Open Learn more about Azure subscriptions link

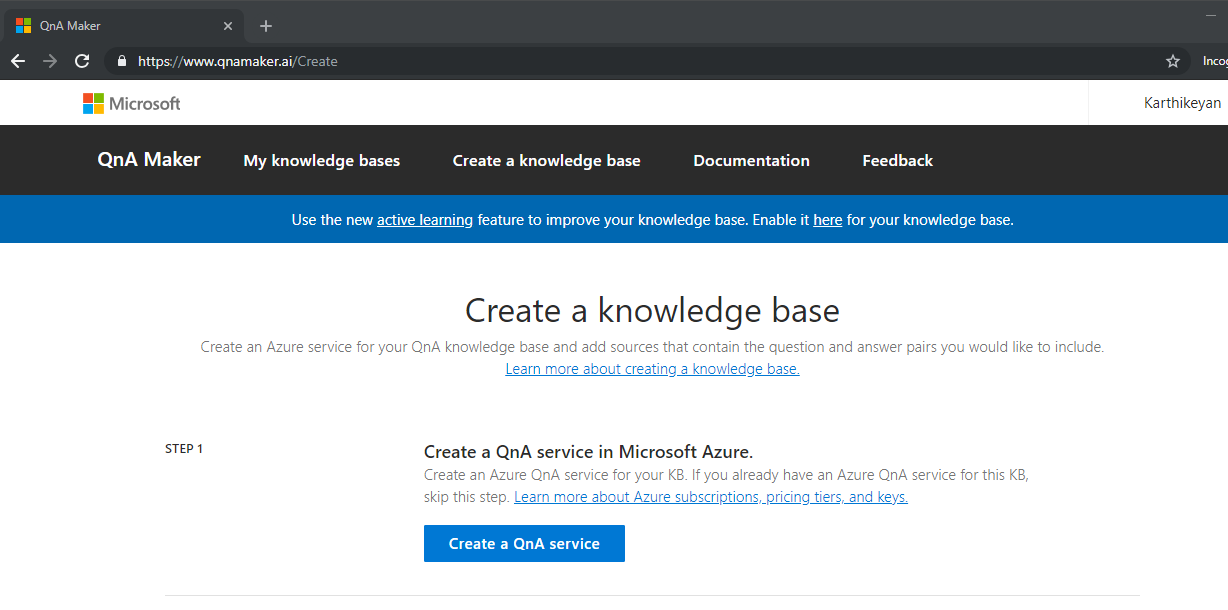click(x=711, y=497)
